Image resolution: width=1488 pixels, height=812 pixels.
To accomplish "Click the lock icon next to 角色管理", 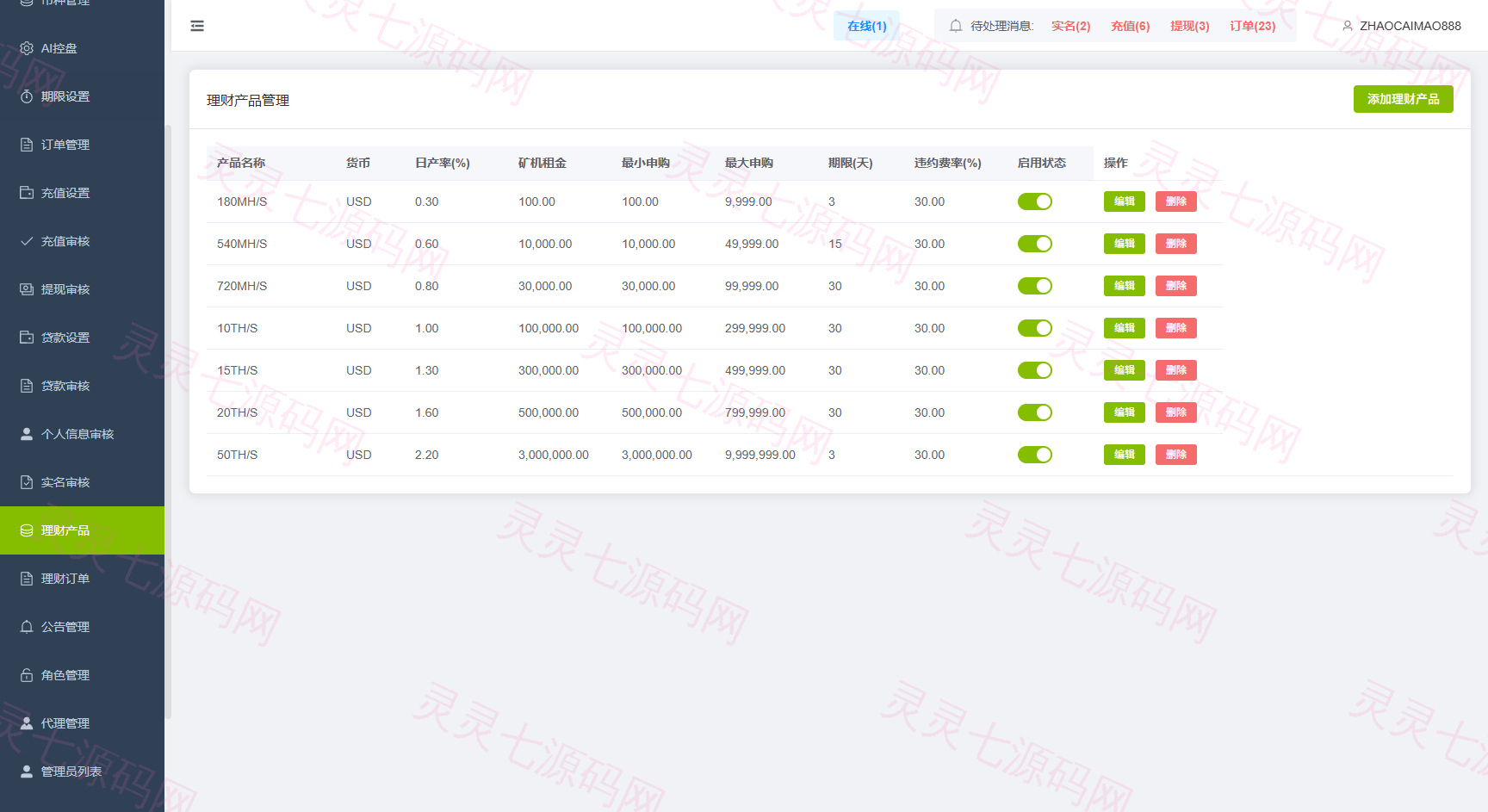I will point(27,675).
